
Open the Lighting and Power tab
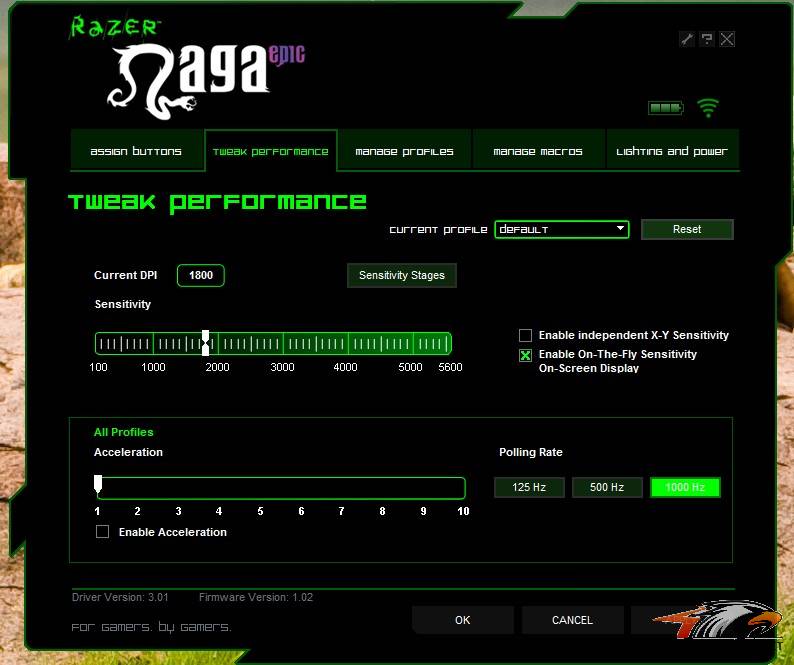(672, 151)
